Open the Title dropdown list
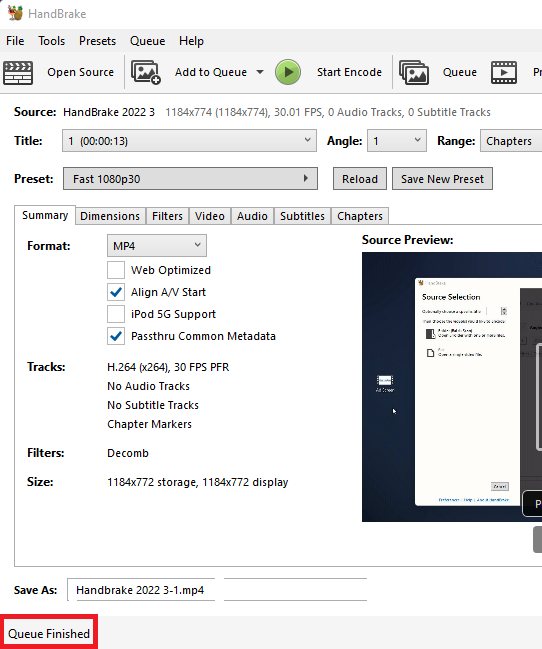Image resolution: width=542 pixels, height=649 pixels. coord(189,141)
